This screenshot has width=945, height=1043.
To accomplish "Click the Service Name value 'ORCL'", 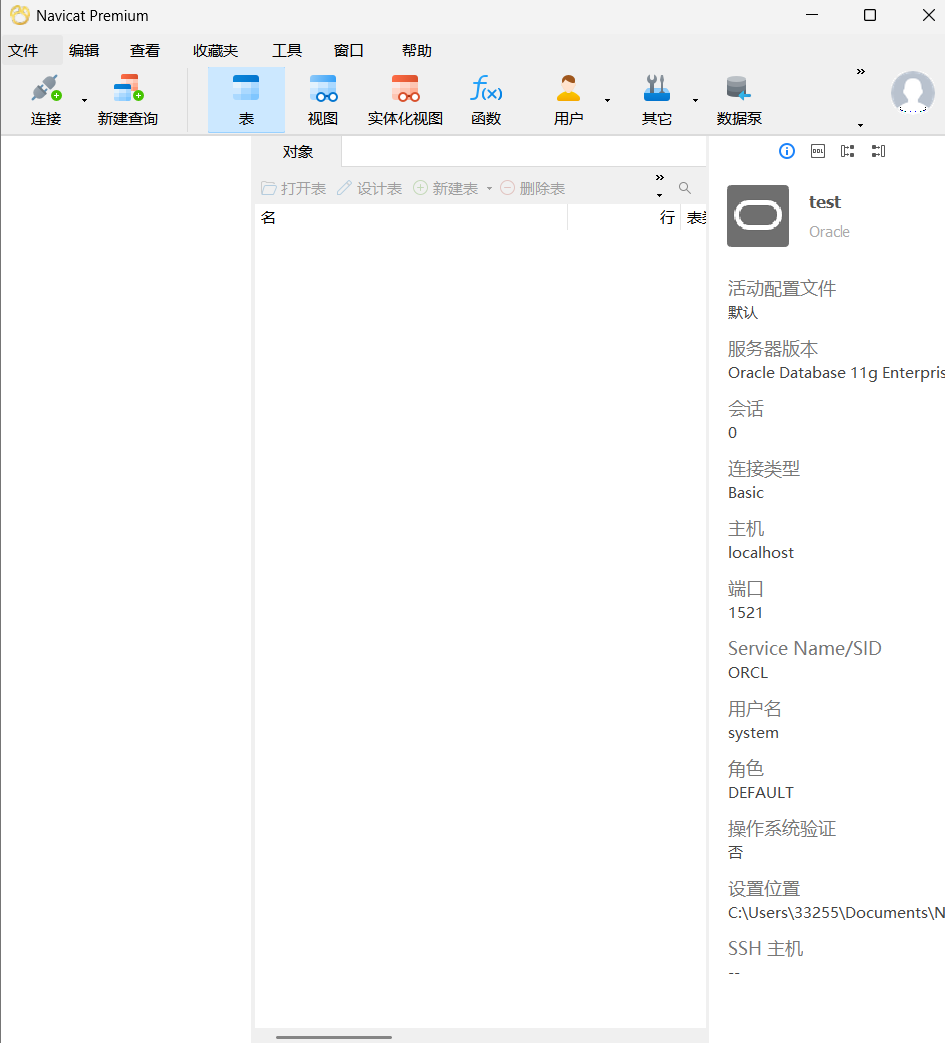I will coord(748,672).
